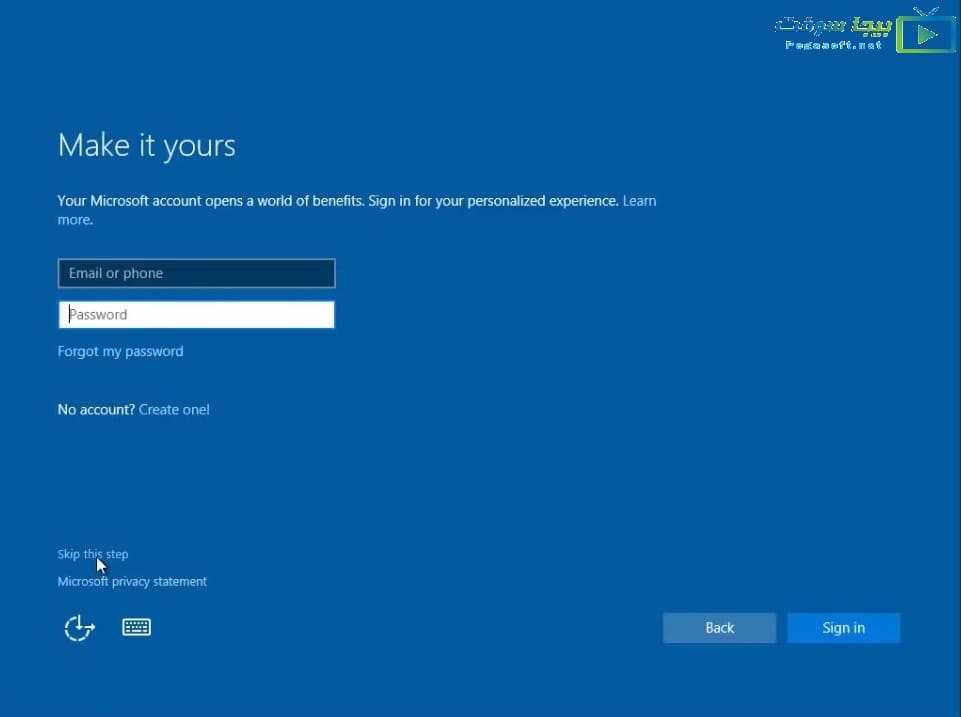
Task: Choose Skip this step
Action: 93,554
